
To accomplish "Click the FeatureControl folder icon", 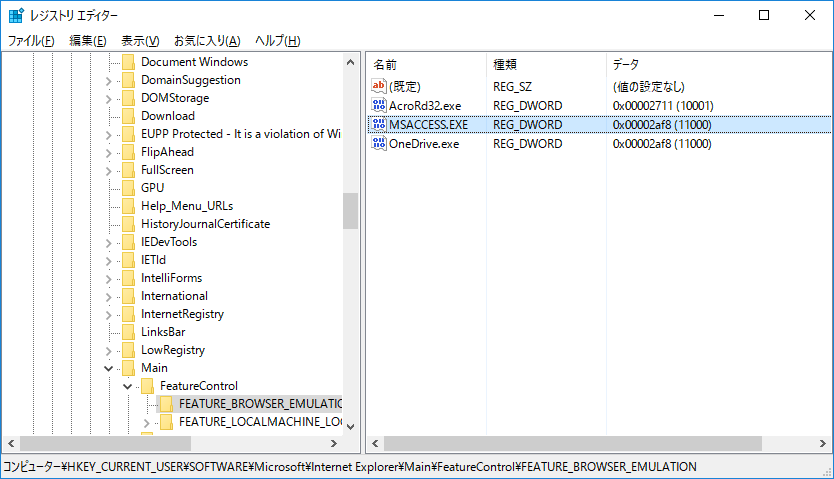I will [x=147, y=386].
